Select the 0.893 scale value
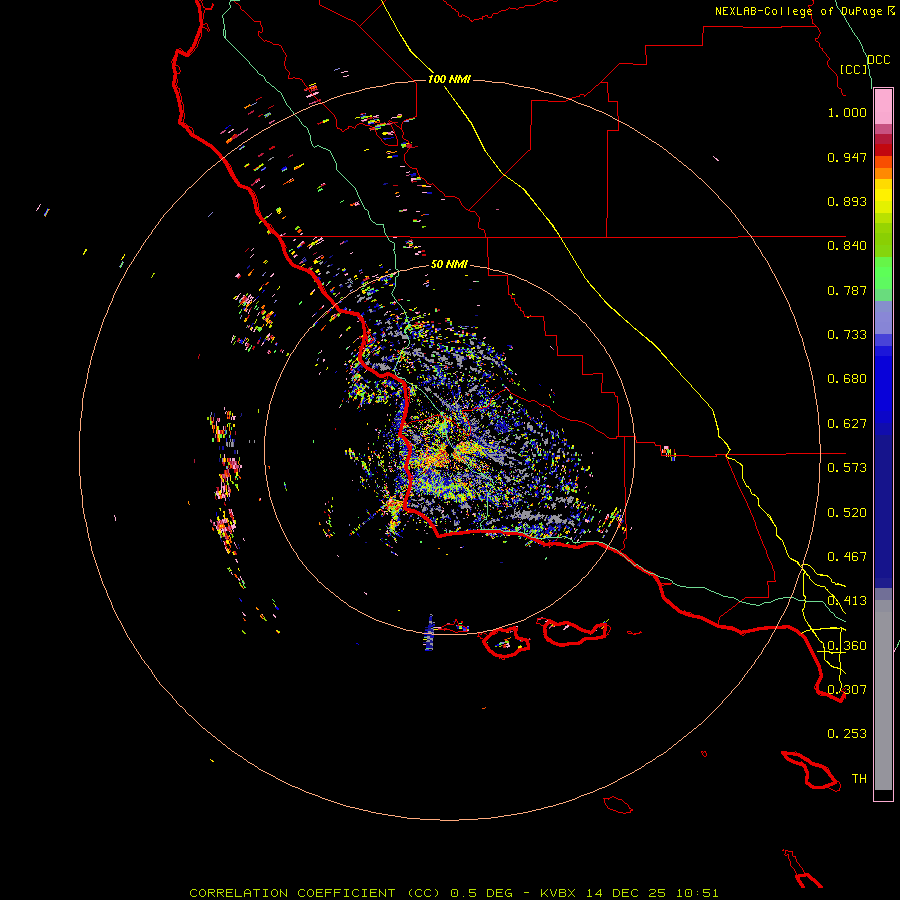 pos(847,201)
